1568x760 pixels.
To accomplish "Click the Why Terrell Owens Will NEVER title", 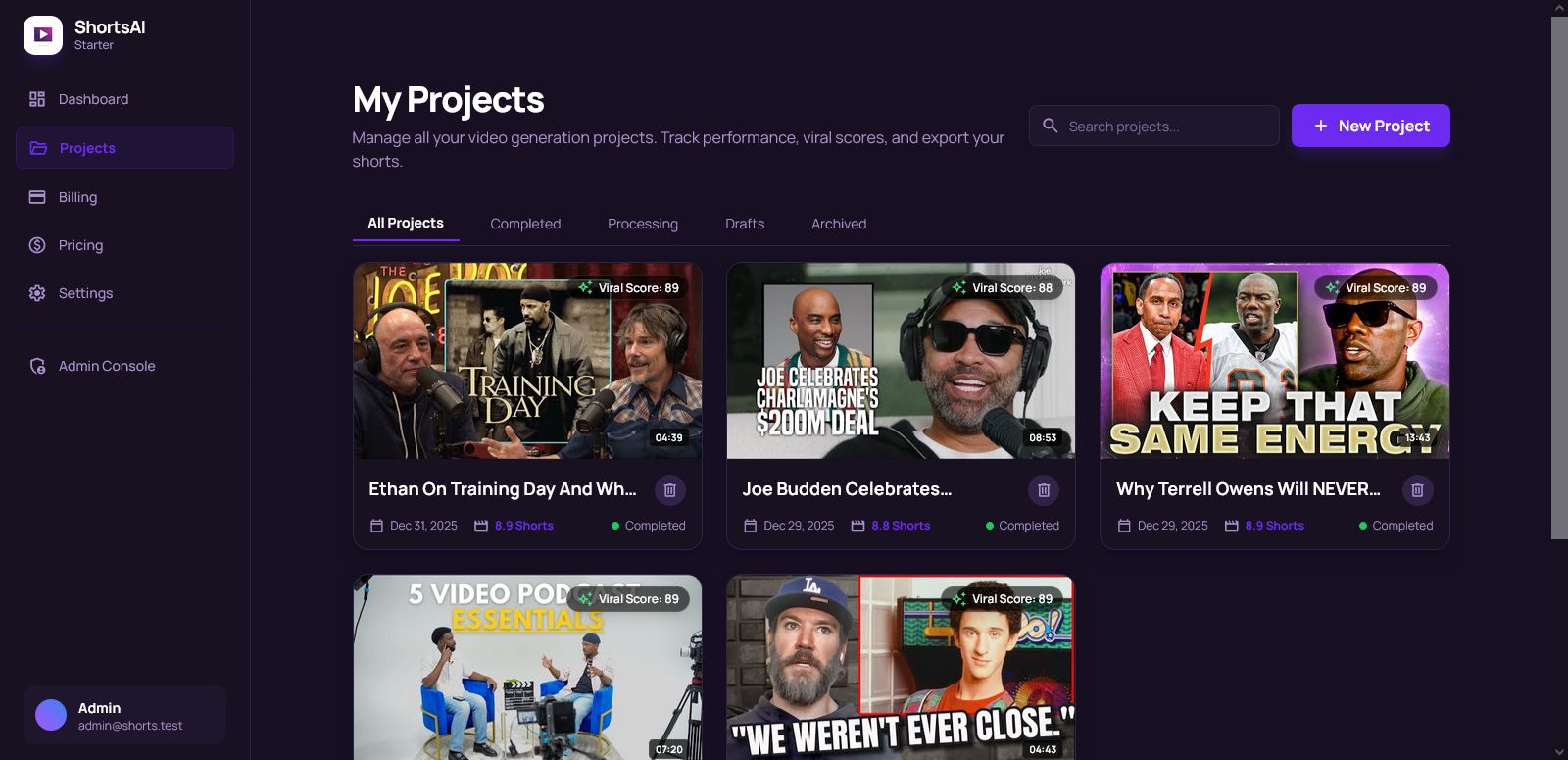I will pyautogui.click(x=1249, y=489).
